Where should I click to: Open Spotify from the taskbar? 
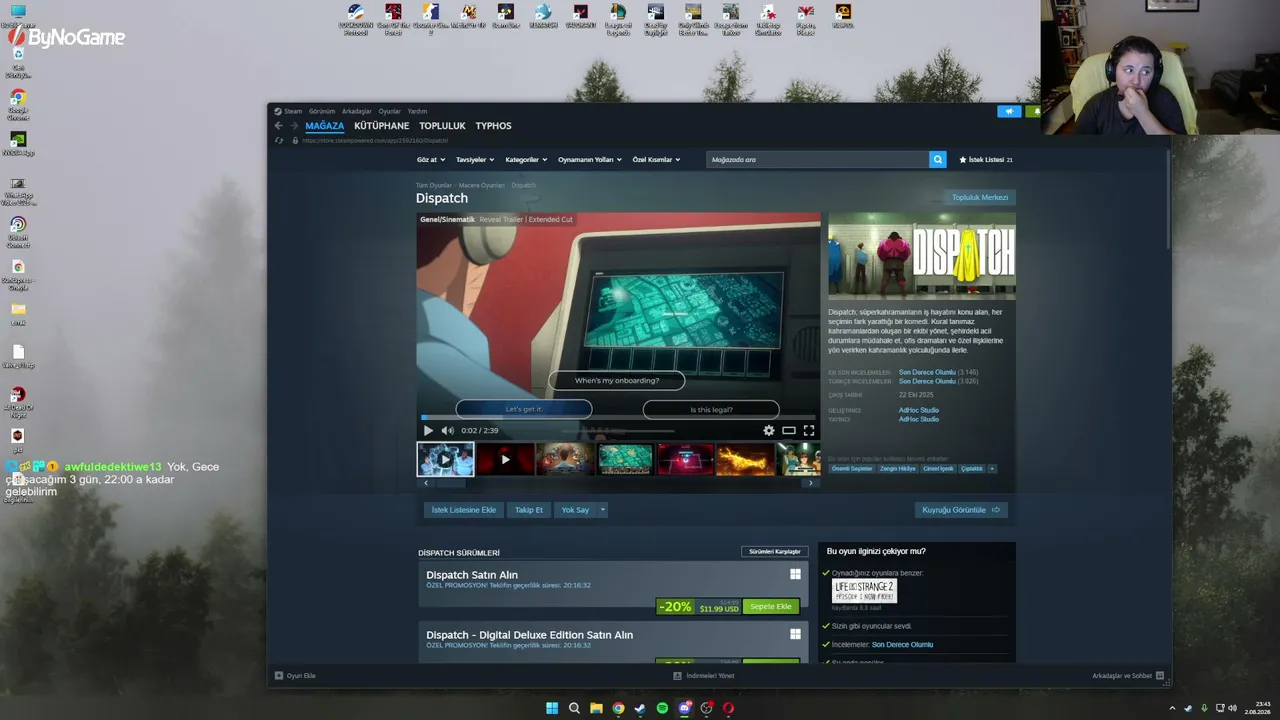pos(662,708)
